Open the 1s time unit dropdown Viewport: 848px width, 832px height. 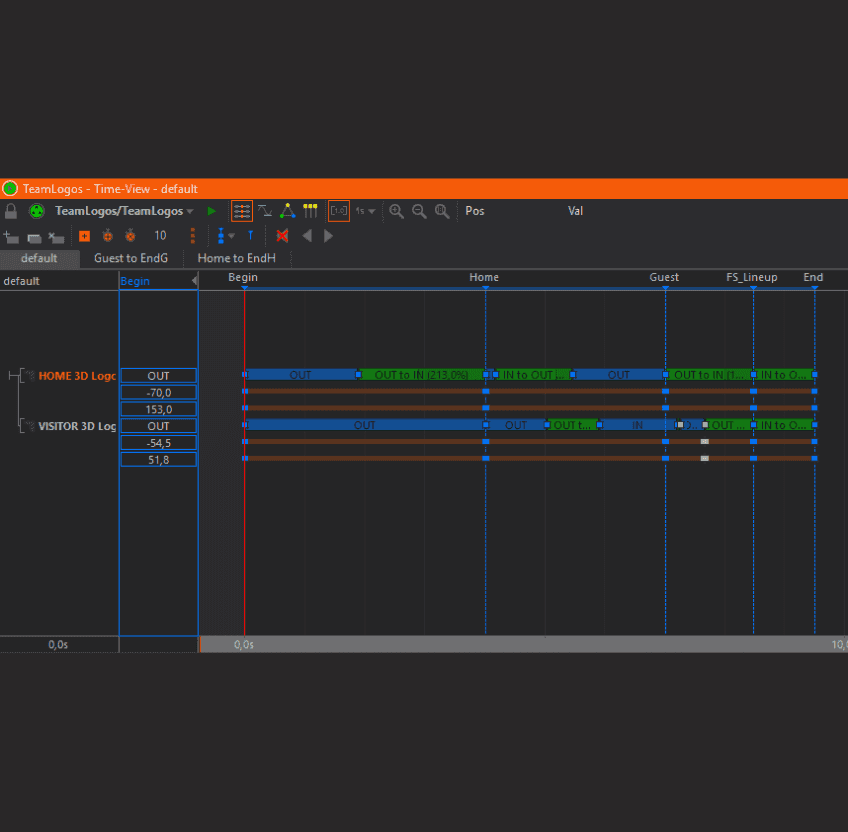[366, 211]
